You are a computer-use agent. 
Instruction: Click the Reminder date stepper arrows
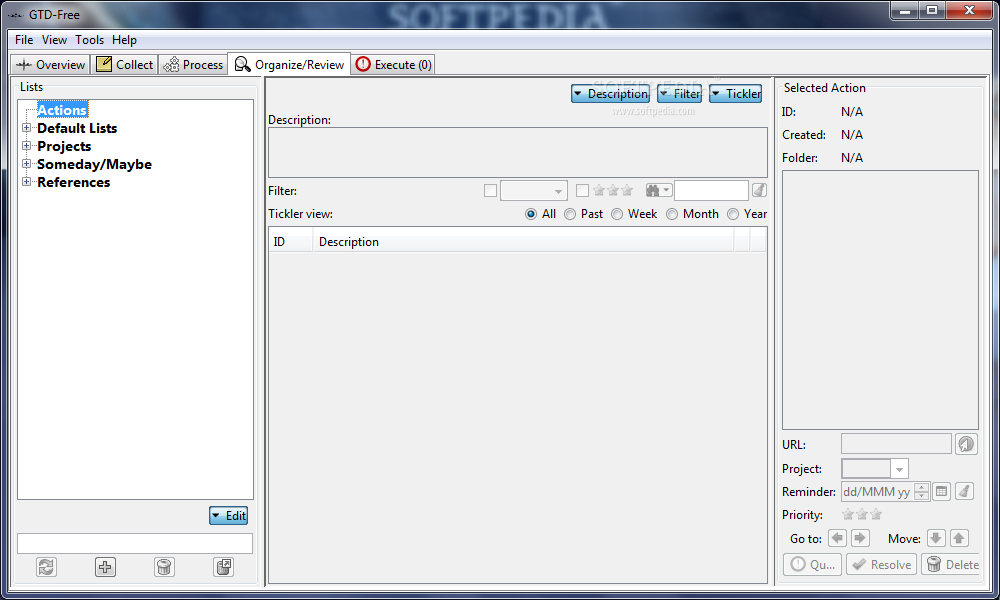coord(921,492)
